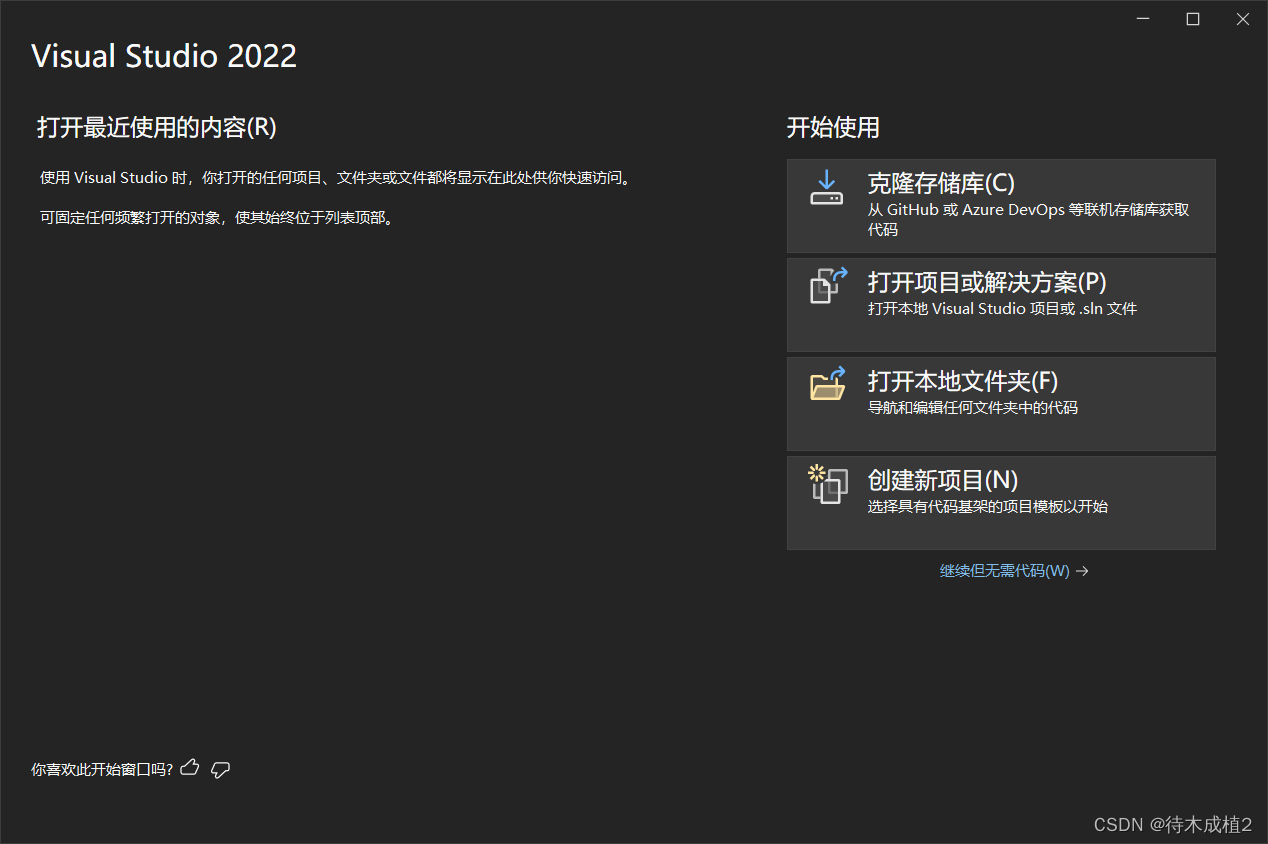Start 创建新项目(N) option
Viewport: 1268px width, 844px height.
(1001, 503)
